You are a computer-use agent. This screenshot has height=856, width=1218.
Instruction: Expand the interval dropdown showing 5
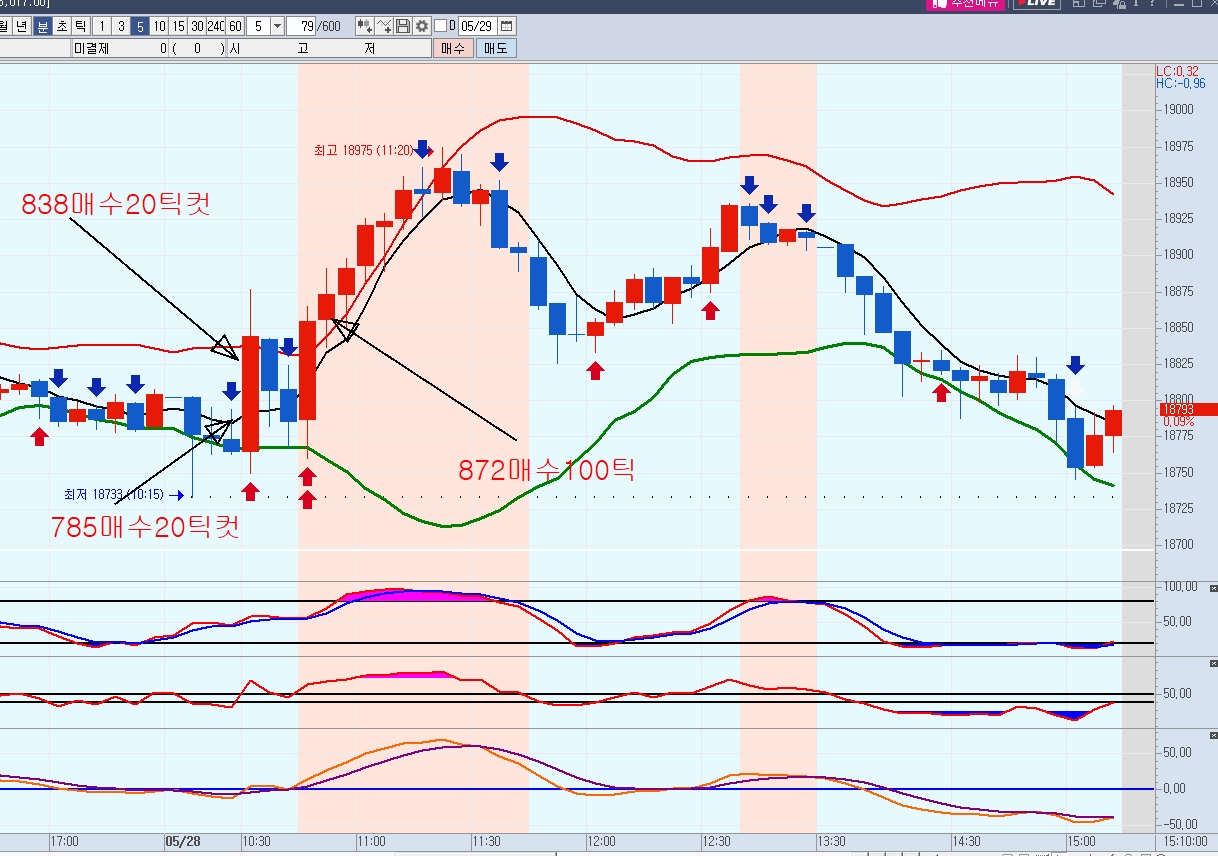tap(277, 26)
